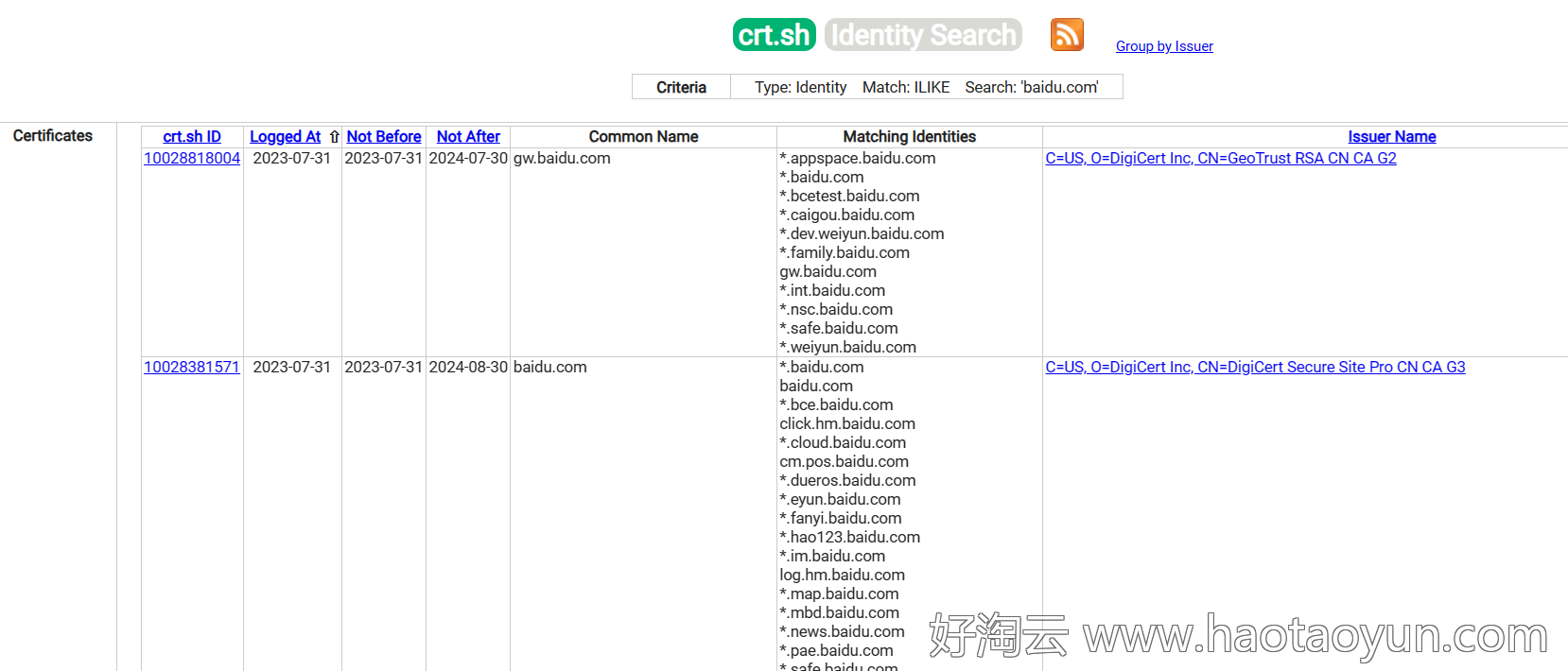Select cm.pos.baidu.com identity text
Screen dimensions: 1568x671
coord(844,461)
